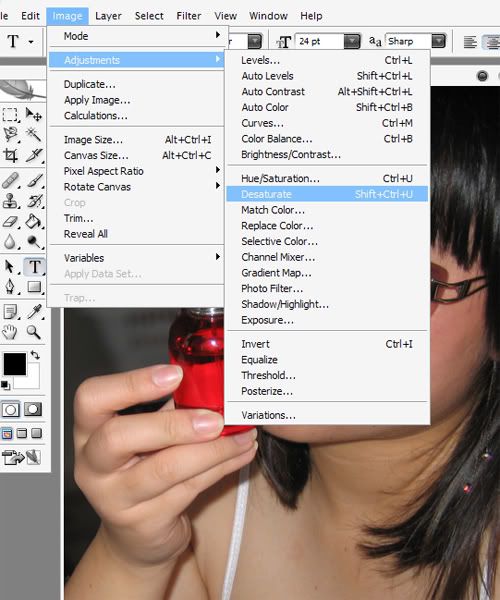
Task: Select the Crop tool in toolbox
Action: point(10,155)
